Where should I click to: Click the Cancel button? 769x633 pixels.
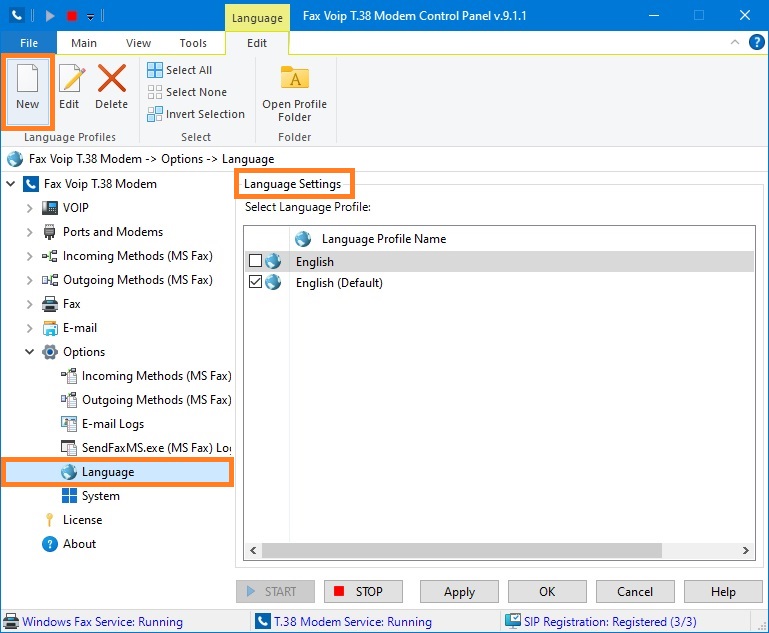pyautogui.click(x=635, y=592)
